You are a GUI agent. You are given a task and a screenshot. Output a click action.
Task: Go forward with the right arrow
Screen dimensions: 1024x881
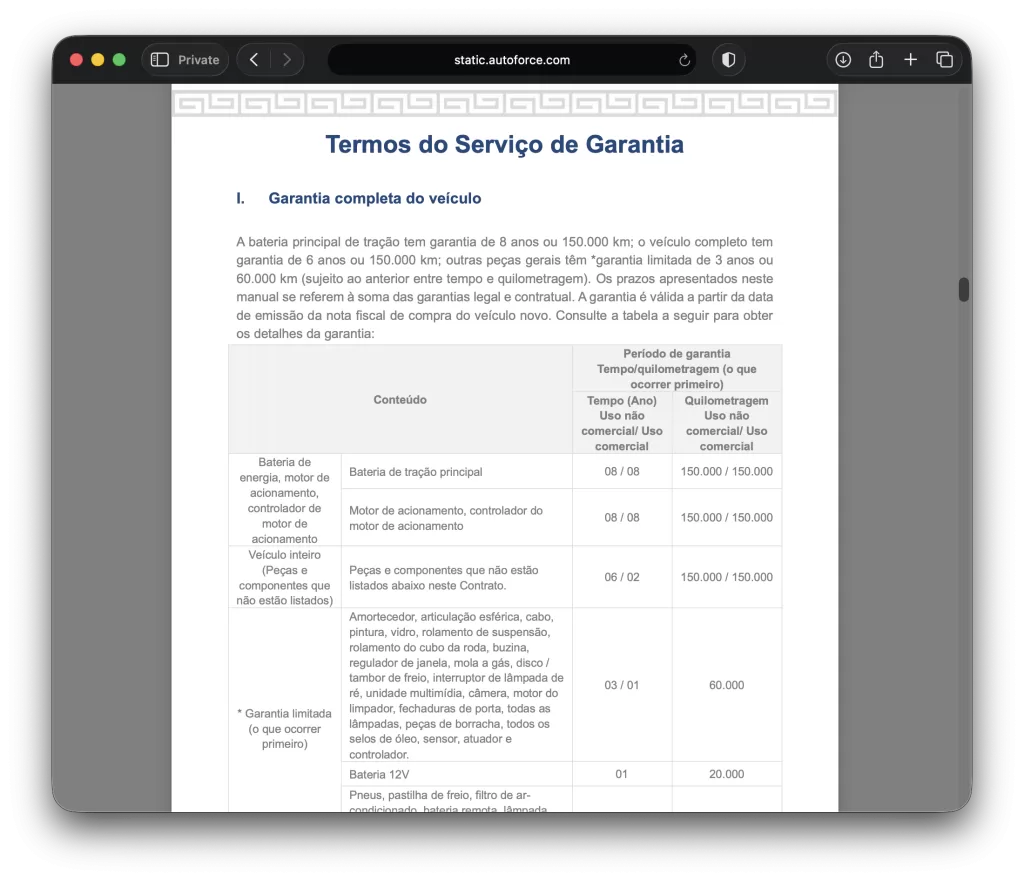tap(287, 60)
